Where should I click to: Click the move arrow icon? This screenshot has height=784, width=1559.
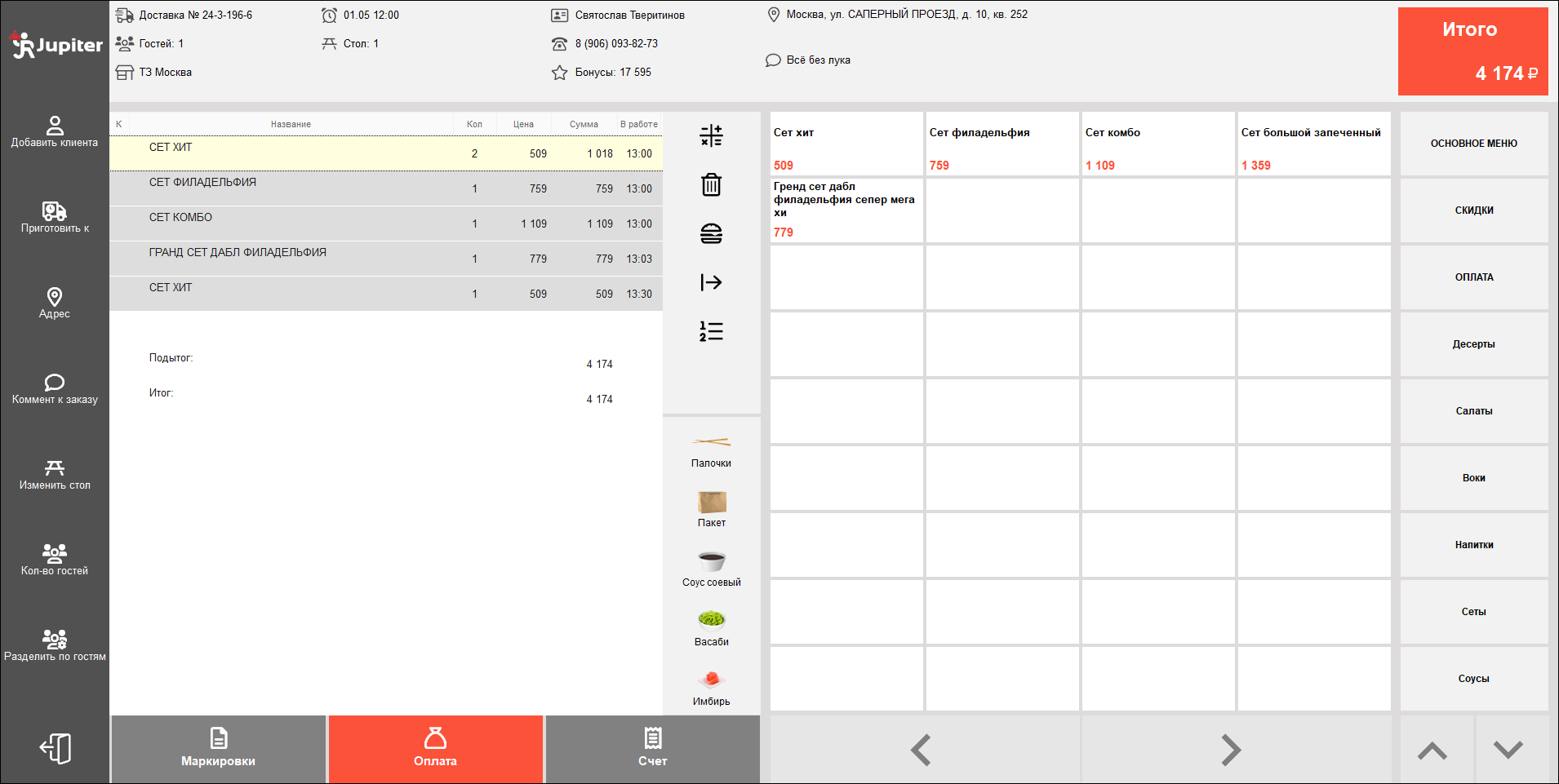pos(712,282)
